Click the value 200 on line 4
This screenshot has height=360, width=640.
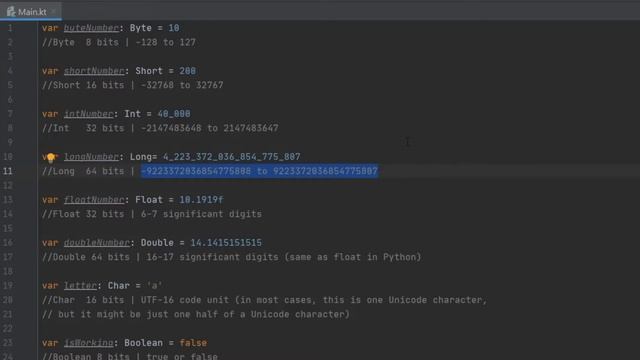coord(188,71)
